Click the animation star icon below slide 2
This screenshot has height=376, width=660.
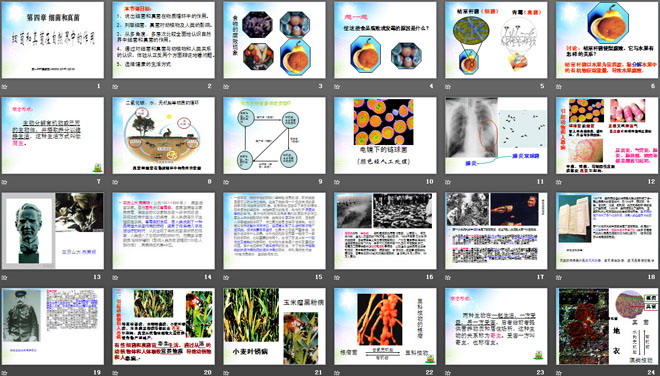115,86
